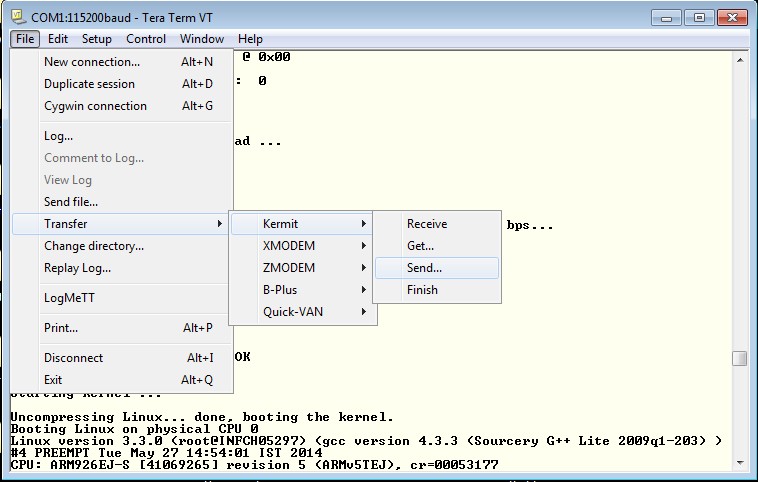Maximize the Tera Term window

(699, 18)
